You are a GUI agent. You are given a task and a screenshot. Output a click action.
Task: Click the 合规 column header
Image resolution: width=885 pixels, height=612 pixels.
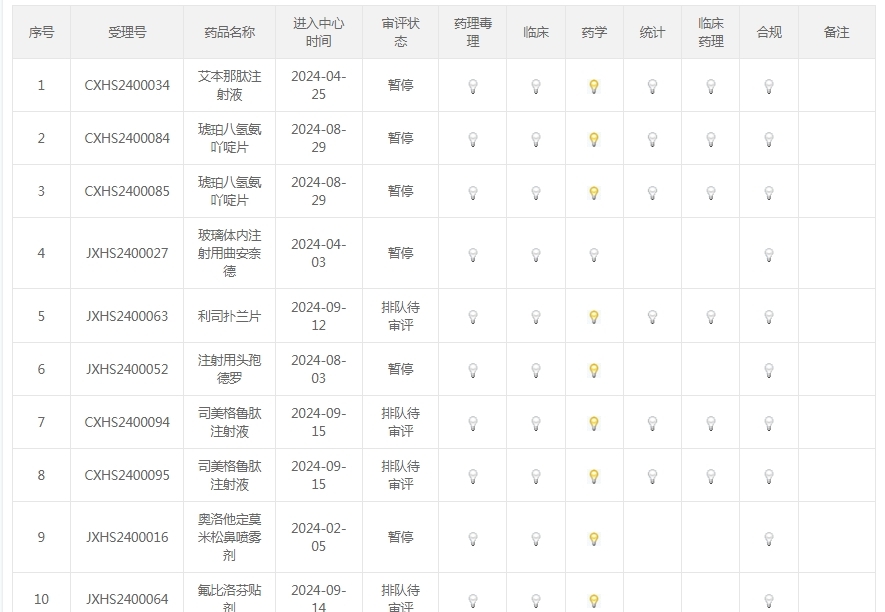click(x=769, y=32)
